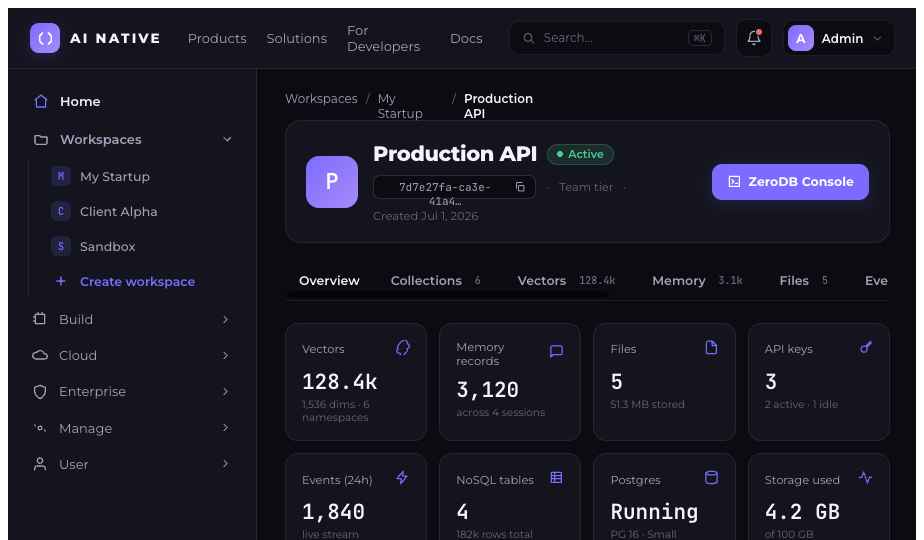Click the User person icon
This screenshot has width=924, height=540.
(39, 465)
